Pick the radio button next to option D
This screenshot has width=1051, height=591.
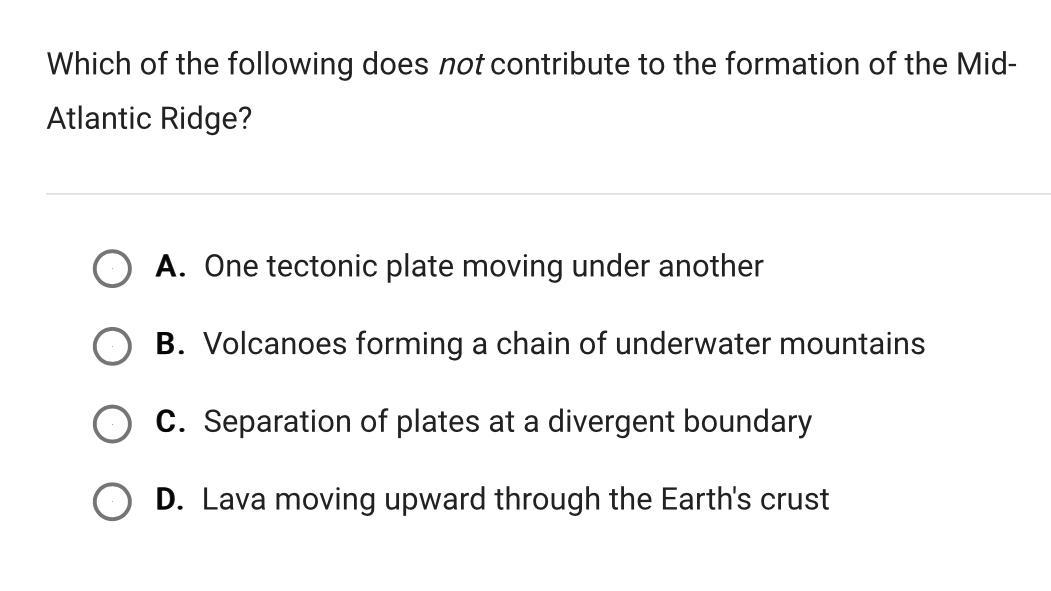112,502
